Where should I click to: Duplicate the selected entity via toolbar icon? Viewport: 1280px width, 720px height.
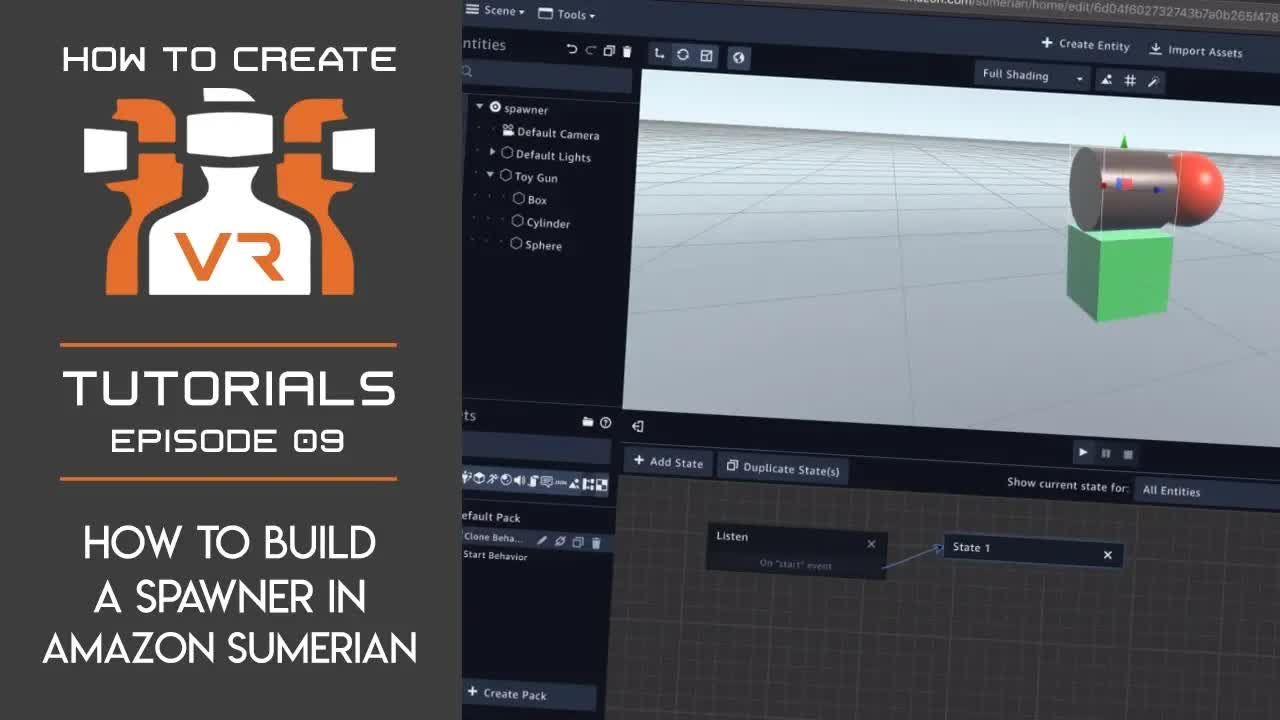point(608,51)
